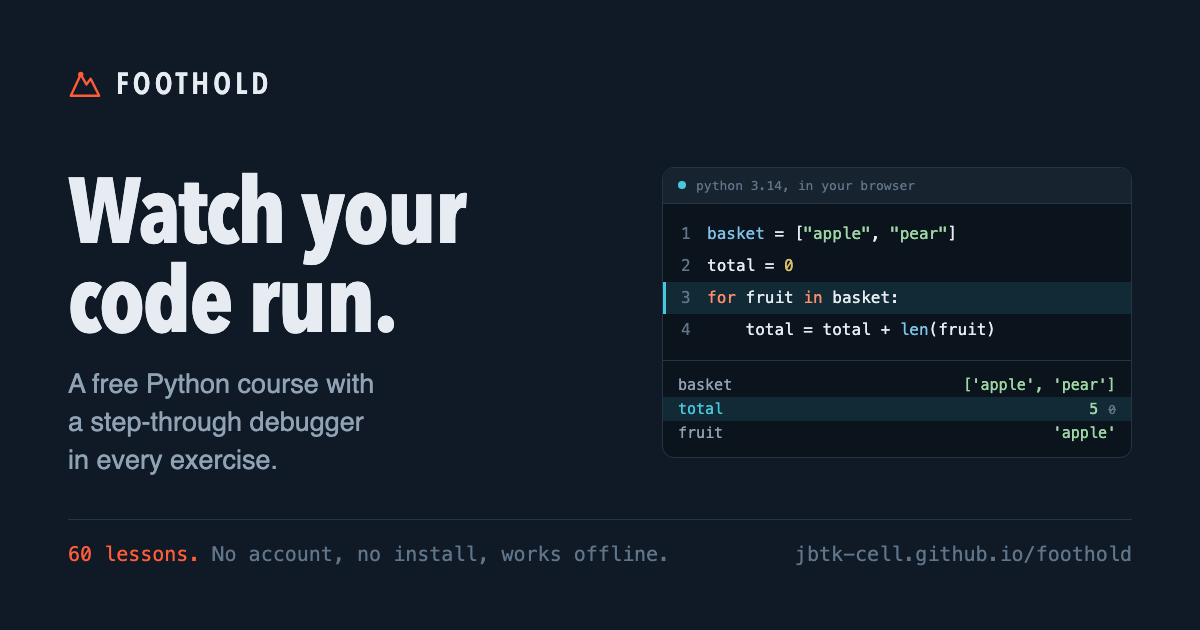Click the fruit variable row
Viewport: 1200px width, 630px height.
(x=897, y=433)
